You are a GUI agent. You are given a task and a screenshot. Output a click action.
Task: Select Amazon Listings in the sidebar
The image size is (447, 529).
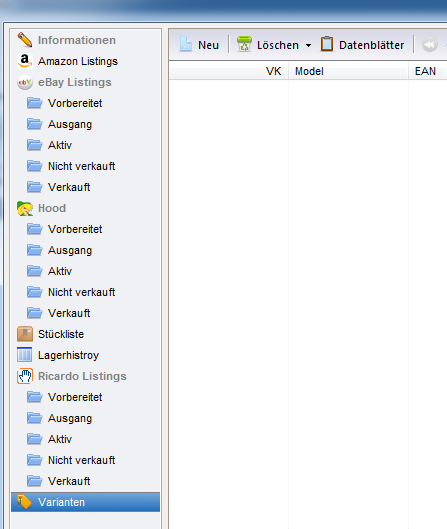[78, 61]
